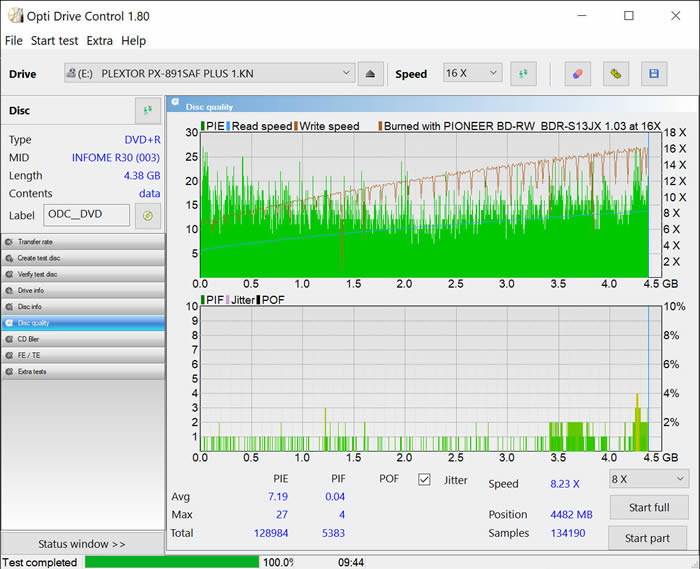Open the 8 X test speed dropdown
The height and width of the screenshot is (569, 700).
coord(648,479)
